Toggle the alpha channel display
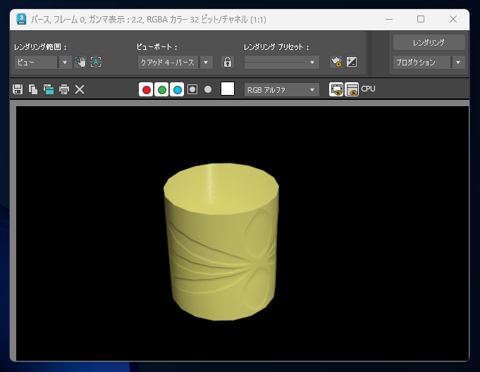480x372 pixels. click(x=192, y=89)
